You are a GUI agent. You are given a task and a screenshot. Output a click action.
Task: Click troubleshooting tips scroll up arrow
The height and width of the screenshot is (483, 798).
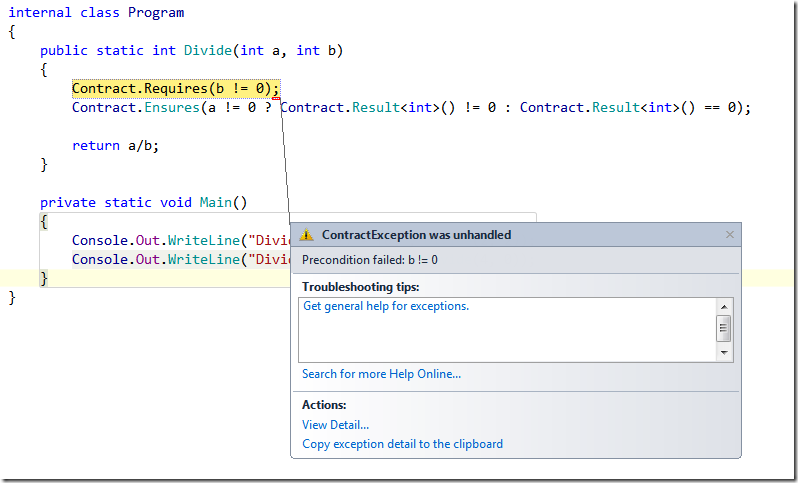pyautogui.click(x=724, y=307)
